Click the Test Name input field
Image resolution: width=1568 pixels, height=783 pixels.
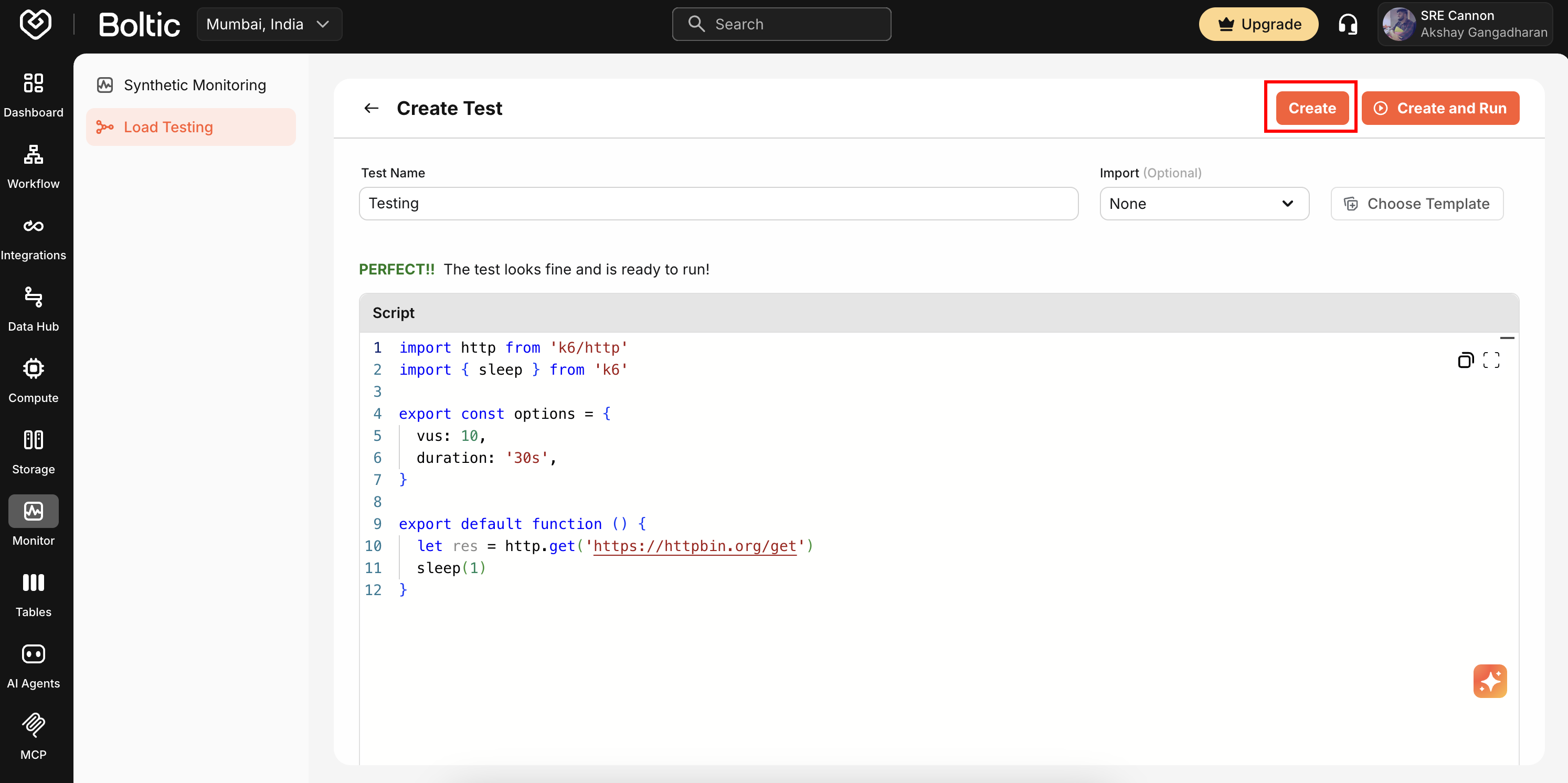[718, 204]
